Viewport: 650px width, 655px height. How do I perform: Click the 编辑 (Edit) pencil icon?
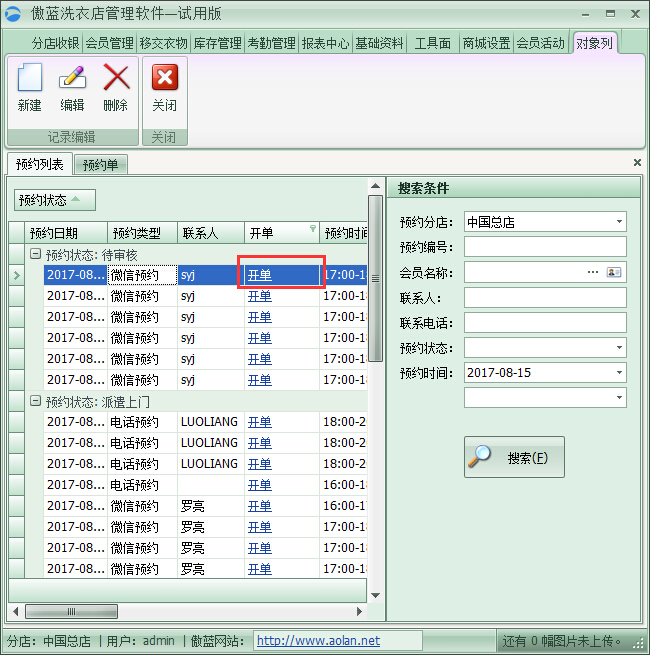[x=72, y=79]
